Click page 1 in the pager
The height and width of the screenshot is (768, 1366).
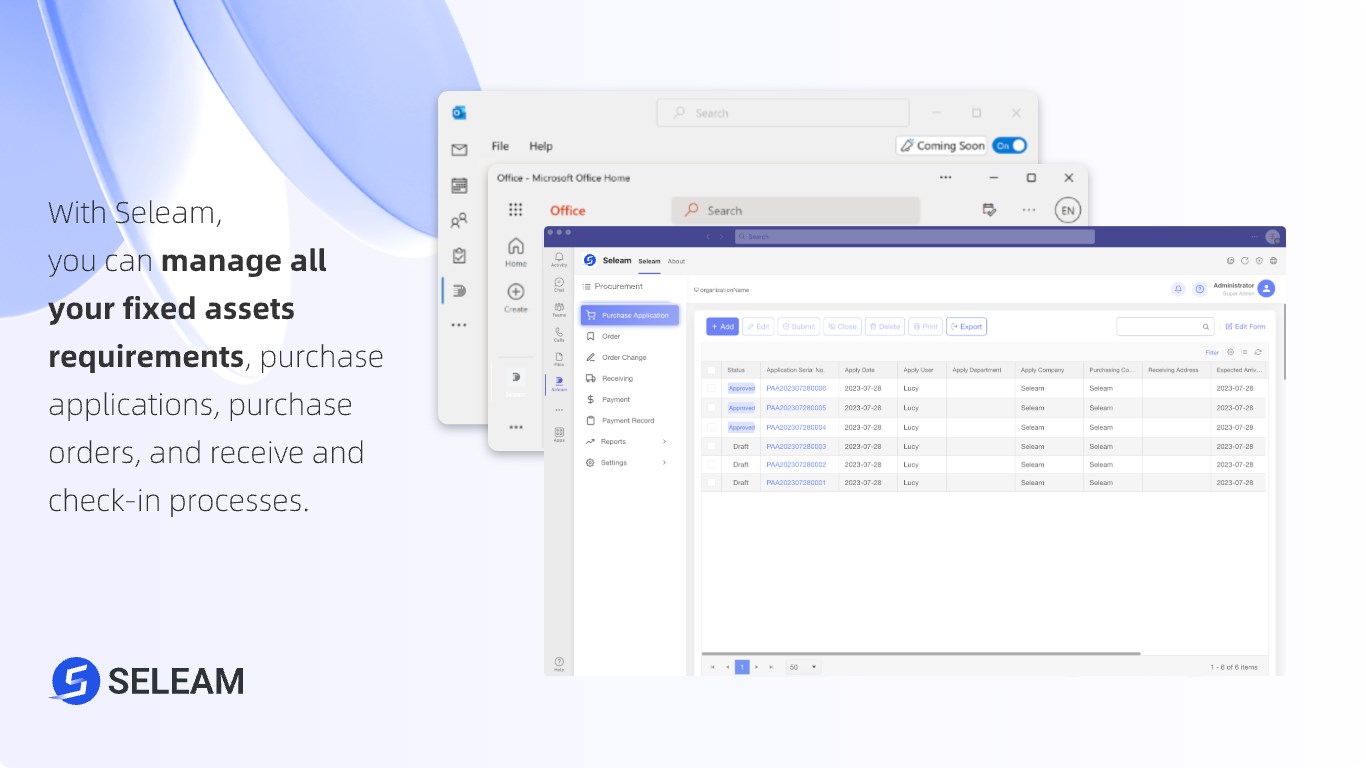pos(742,666)
